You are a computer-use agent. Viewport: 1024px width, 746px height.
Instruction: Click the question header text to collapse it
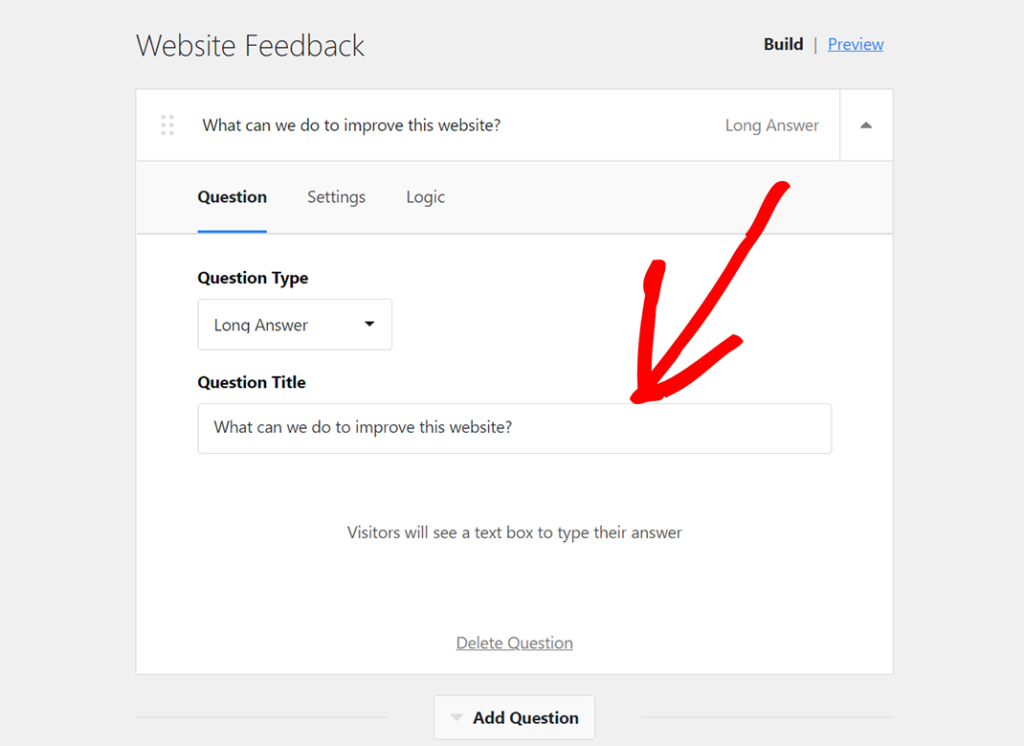pyautogui.click(x=352, y=125)
